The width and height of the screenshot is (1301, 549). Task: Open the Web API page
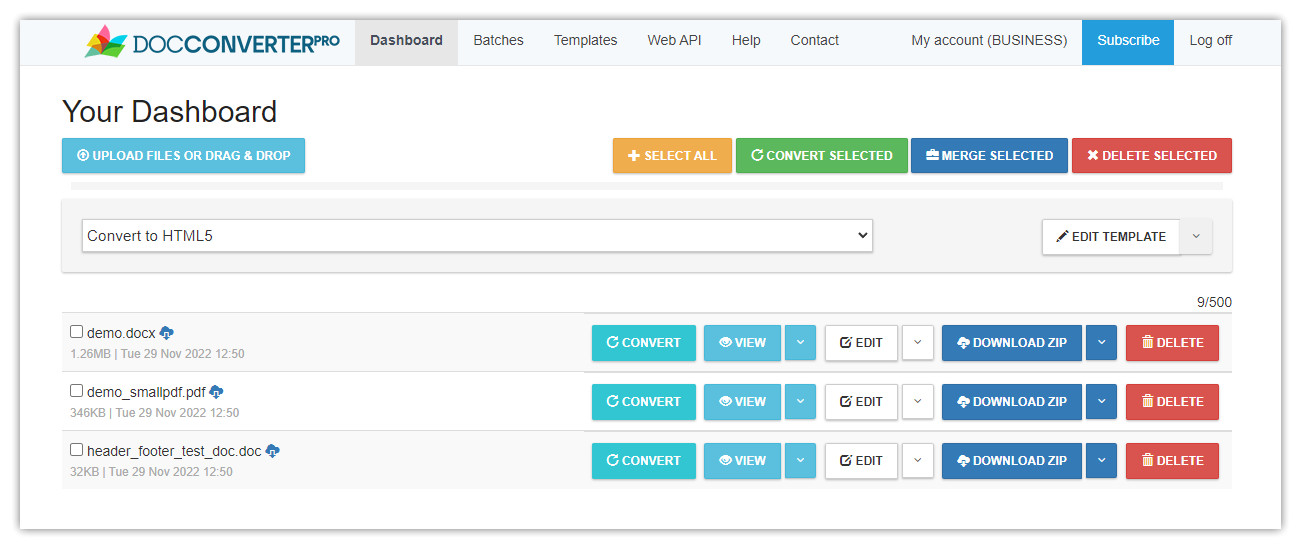674,41
